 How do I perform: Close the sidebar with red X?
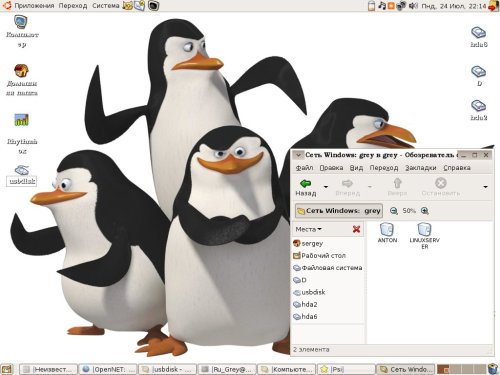tap(356, 229)
